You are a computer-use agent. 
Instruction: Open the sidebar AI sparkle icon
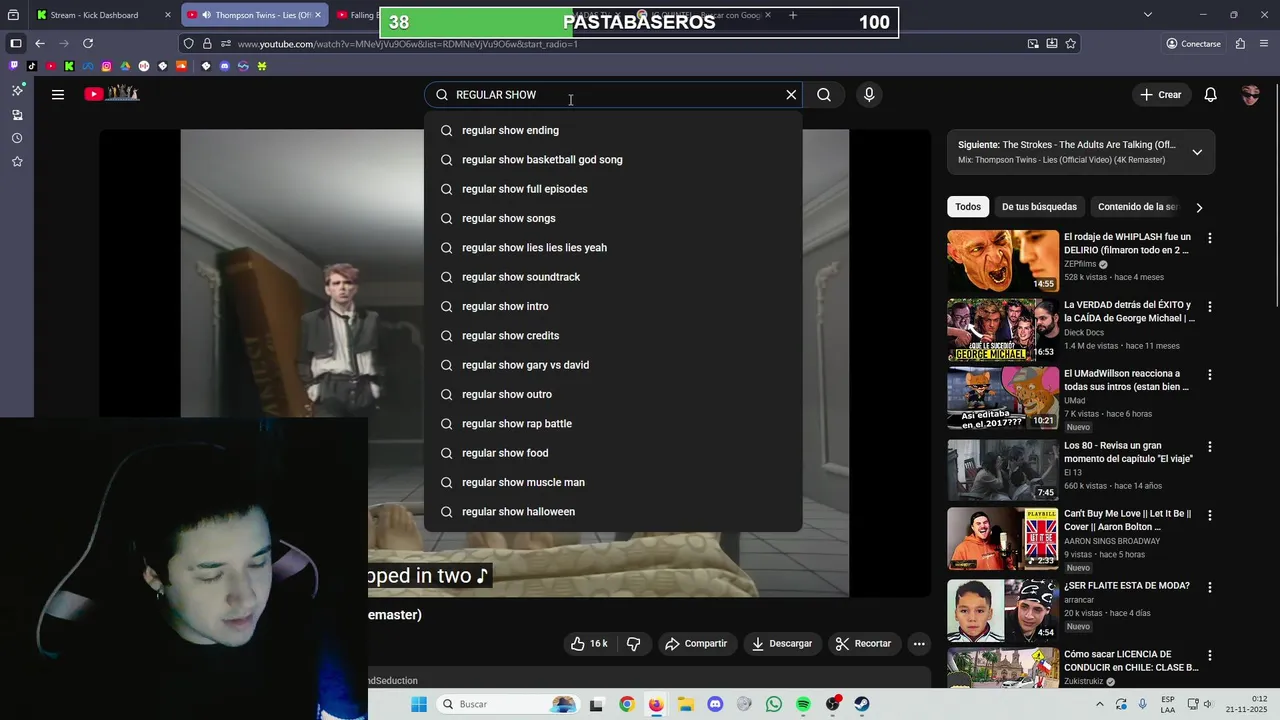tap(17, 90)
